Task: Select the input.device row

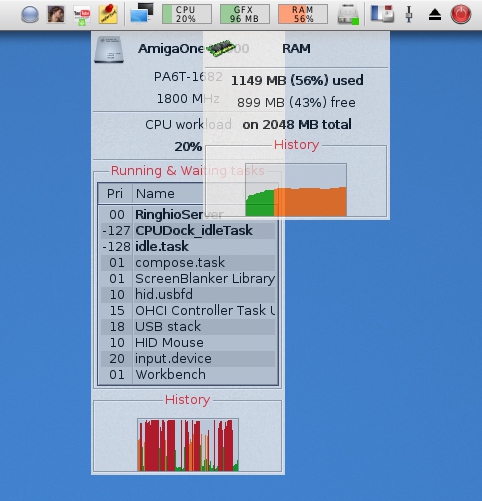Action: [x=188, y=359]
